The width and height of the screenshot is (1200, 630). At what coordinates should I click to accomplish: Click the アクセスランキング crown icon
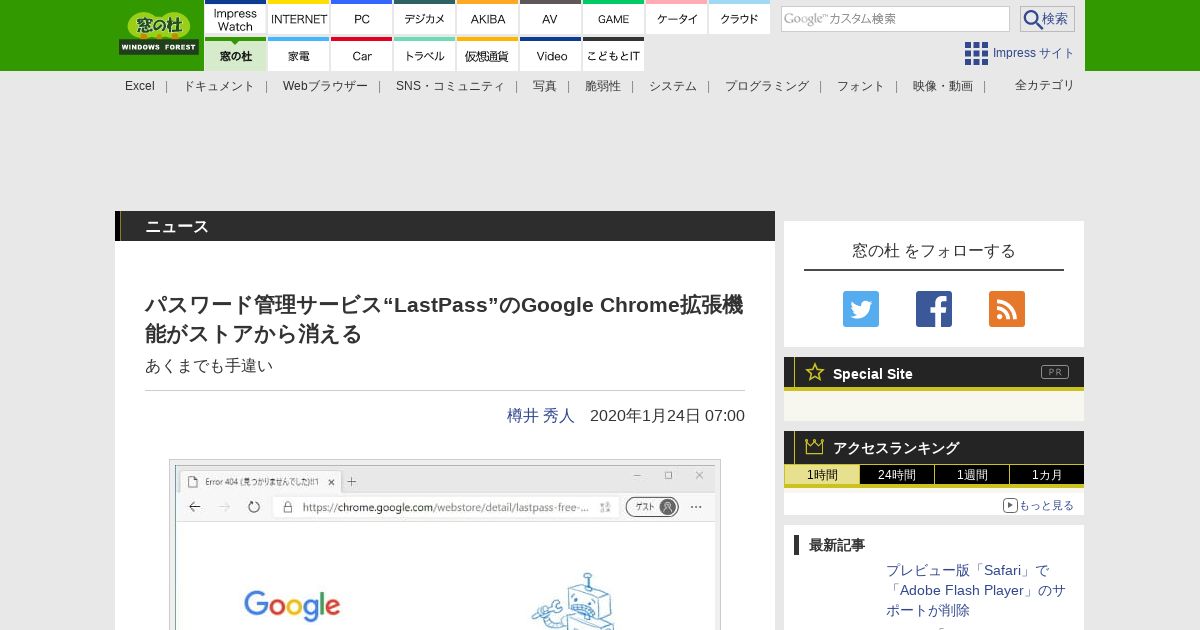pos(815,447)
